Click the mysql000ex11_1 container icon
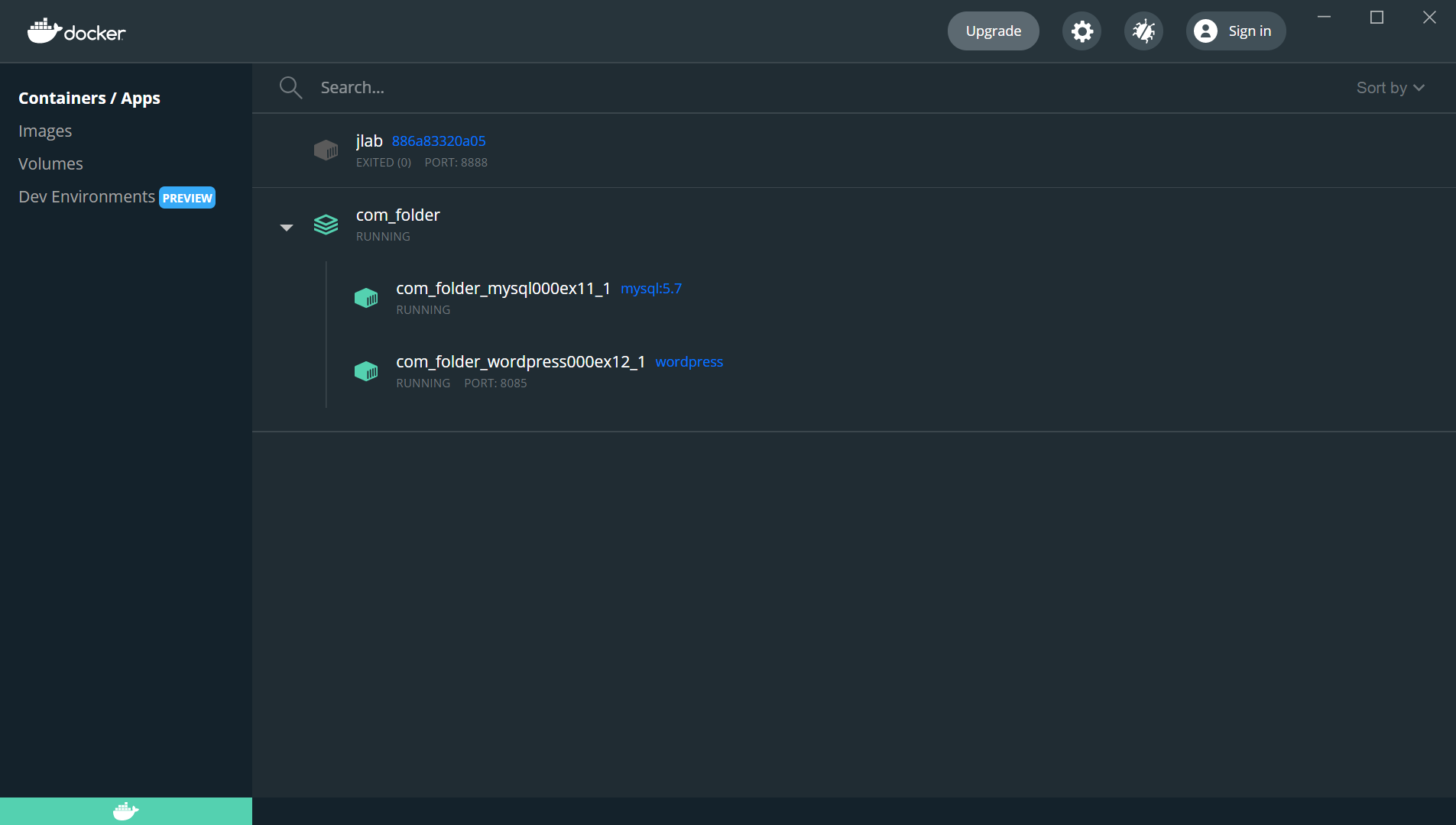 [x=366, y=298]
